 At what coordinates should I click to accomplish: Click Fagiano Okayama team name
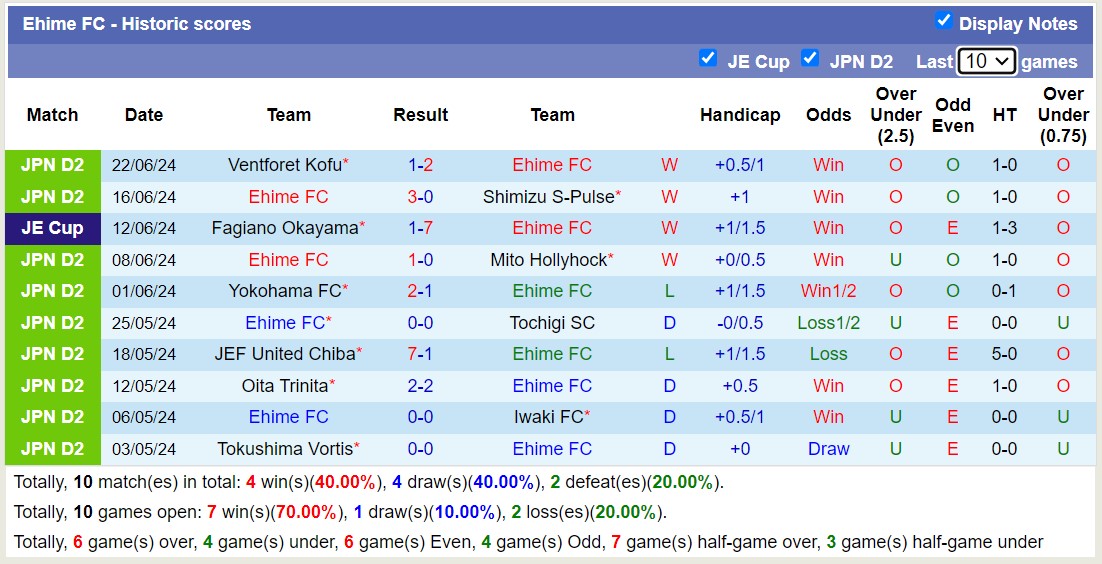click(x=284, y=228)
